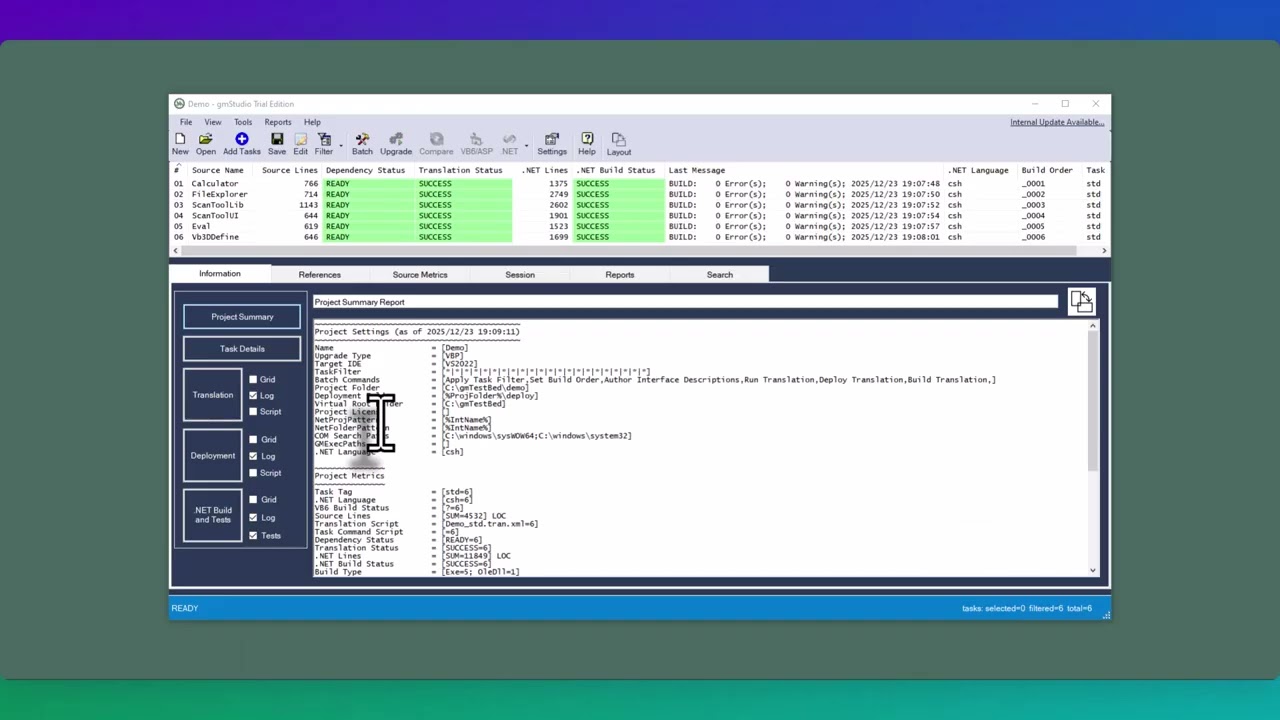This screenshot has height=720, width=1280.
Task: Toggle Translation Log checkbox
Action: [x=253, y=396]
